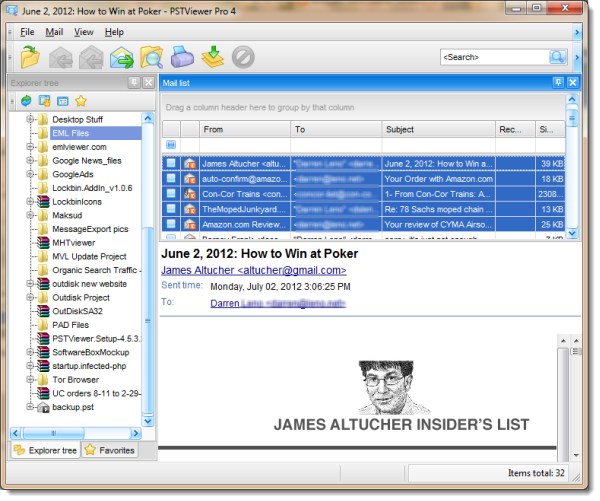
Task: Sort by the Subject column header
Action: tap(439, 129)
